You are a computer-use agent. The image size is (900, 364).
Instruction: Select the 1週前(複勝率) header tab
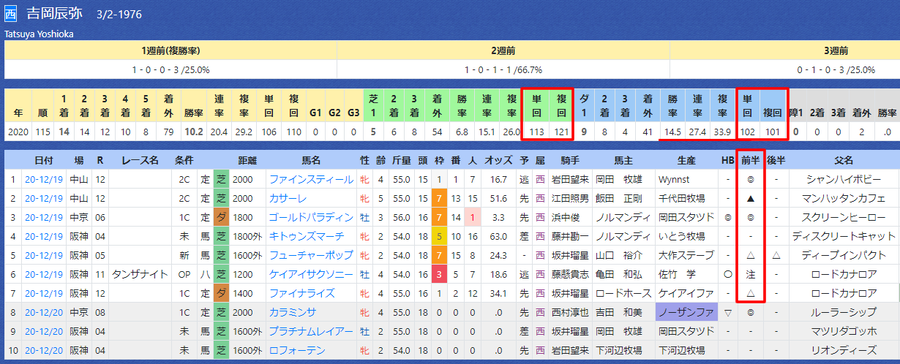(170, 51)
